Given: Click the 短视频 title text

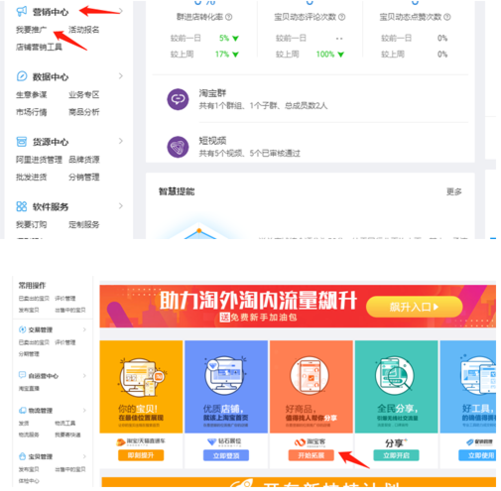Looking at the screenshot, I should tap(213, 141).
